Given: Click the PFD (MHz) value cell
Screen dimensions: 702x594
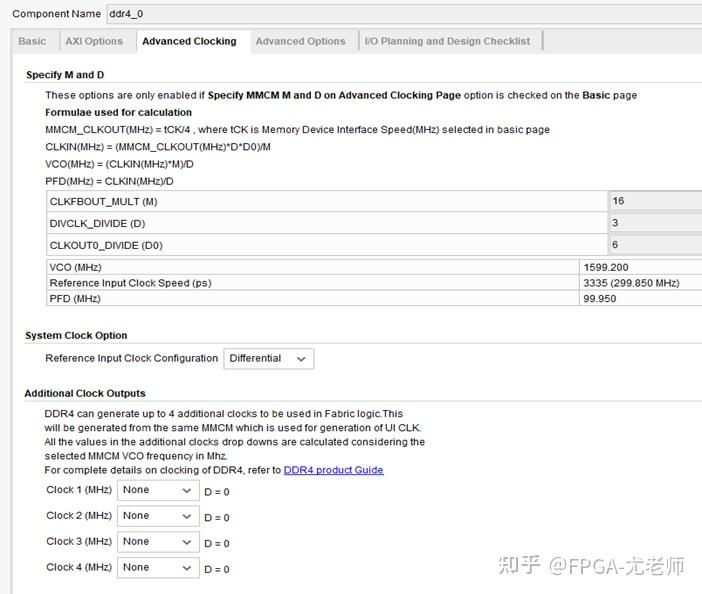Looking at the screenshot, I should (x=640, y=298).
